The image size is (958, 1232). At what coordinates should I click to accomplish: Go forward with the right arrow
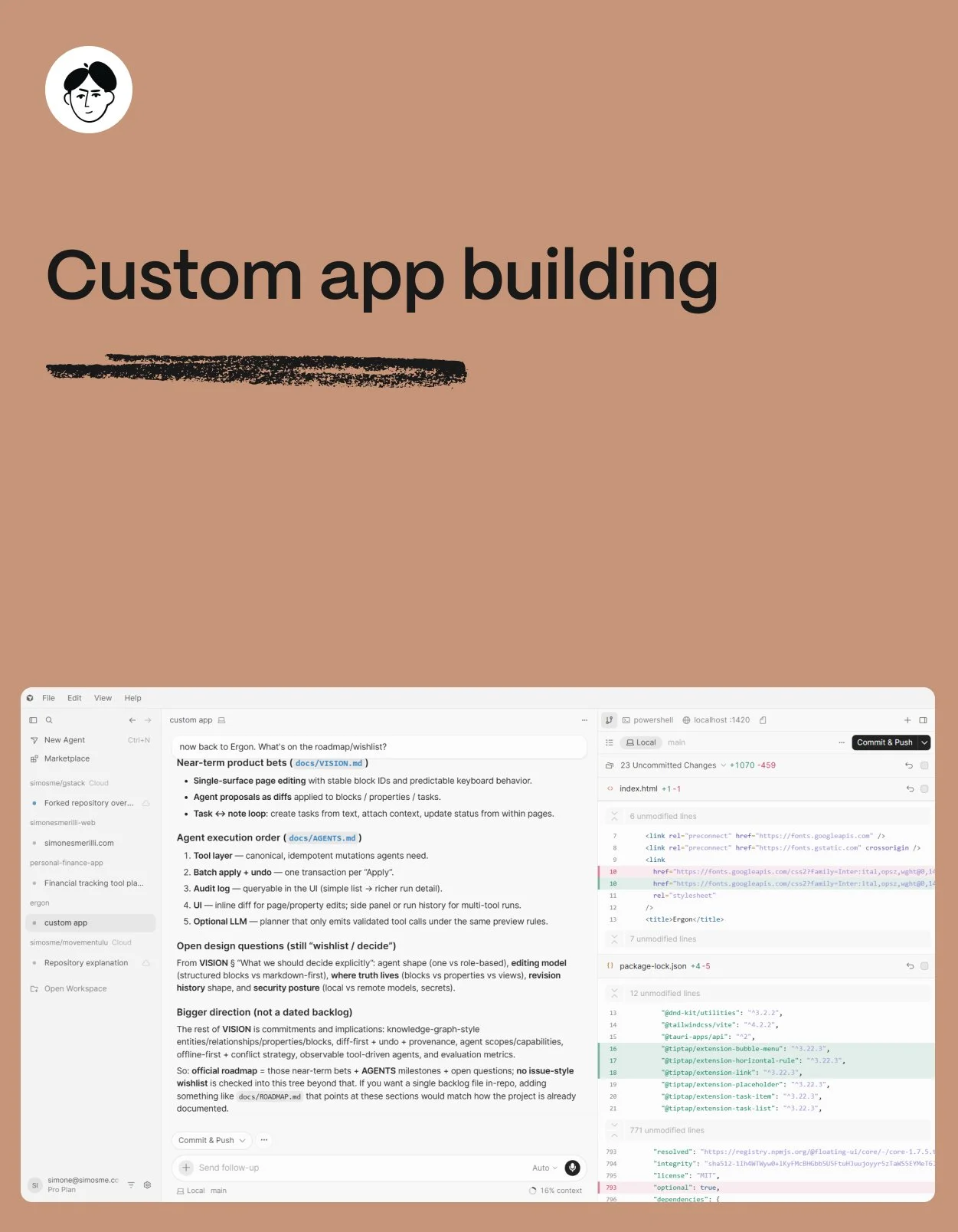point(148,720)
